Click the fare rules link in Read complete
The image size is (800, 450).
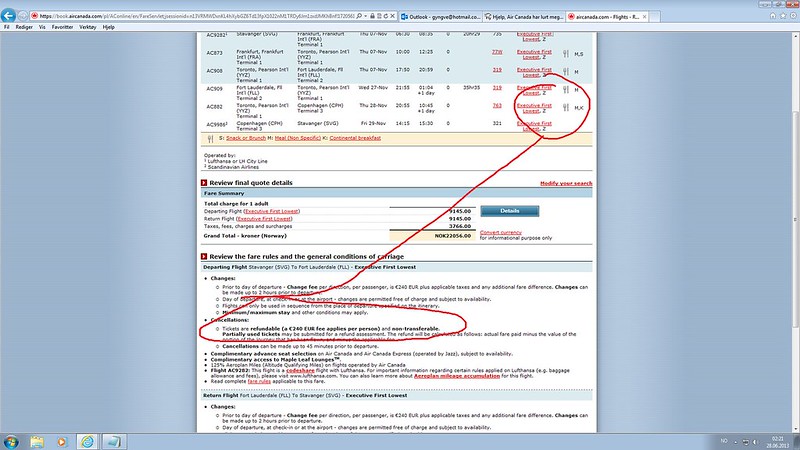tap(259, 382)
